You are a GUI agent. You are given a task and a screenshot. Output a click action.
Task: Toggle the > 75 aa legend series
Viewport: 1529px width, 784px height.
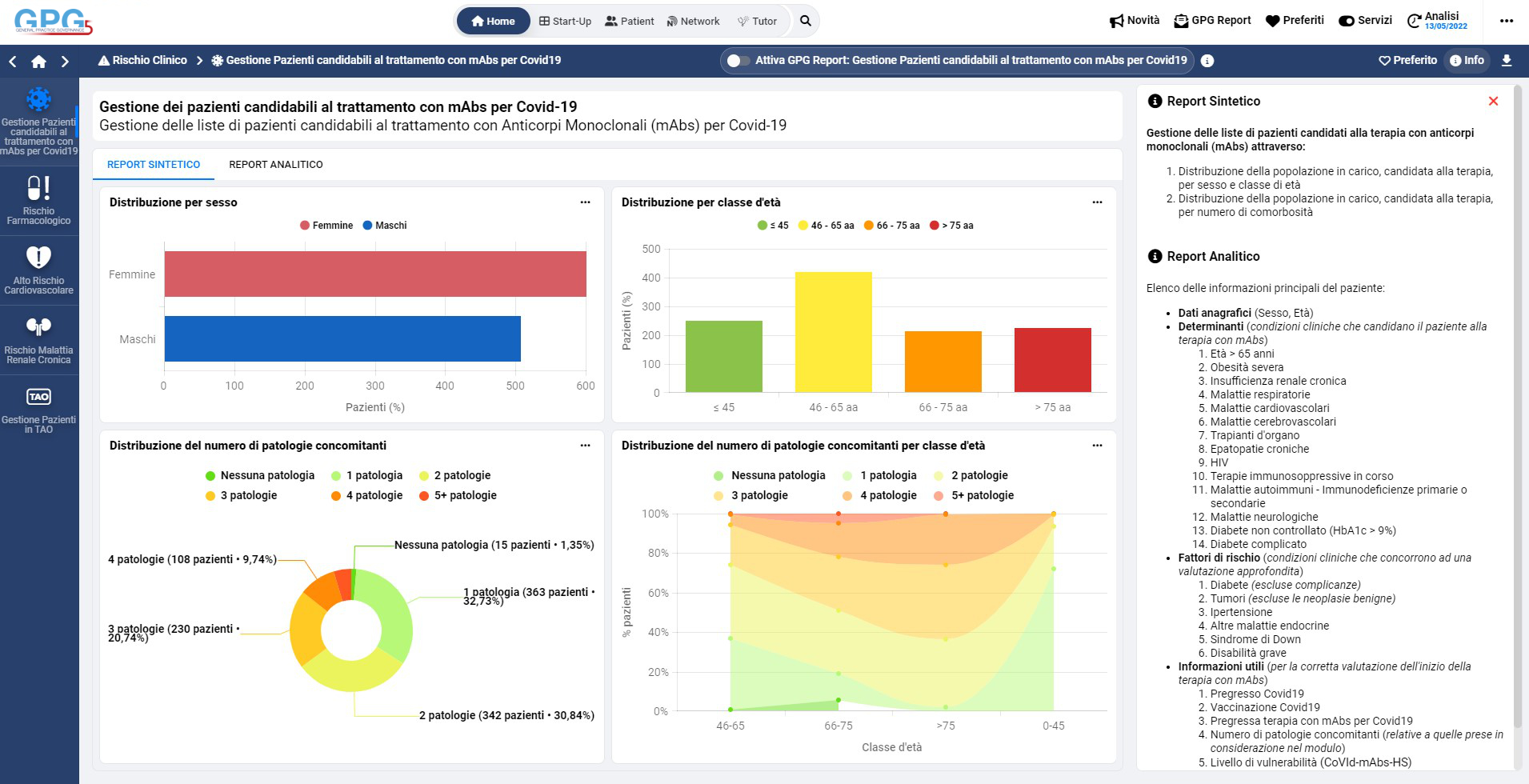pos(951,226)
